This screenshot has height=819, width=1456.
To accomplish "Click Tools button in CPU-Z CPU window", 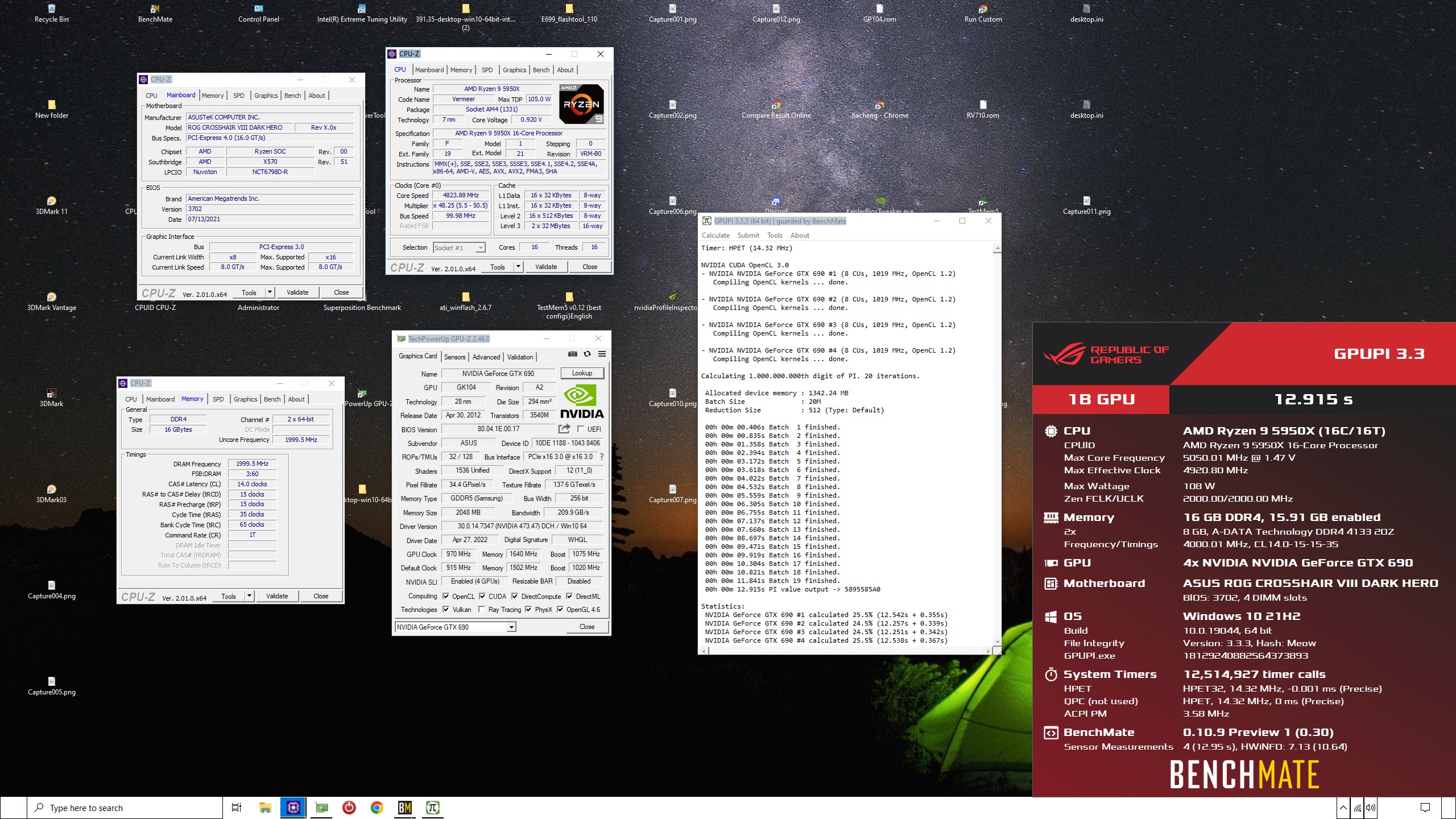I will pos(498,266).
